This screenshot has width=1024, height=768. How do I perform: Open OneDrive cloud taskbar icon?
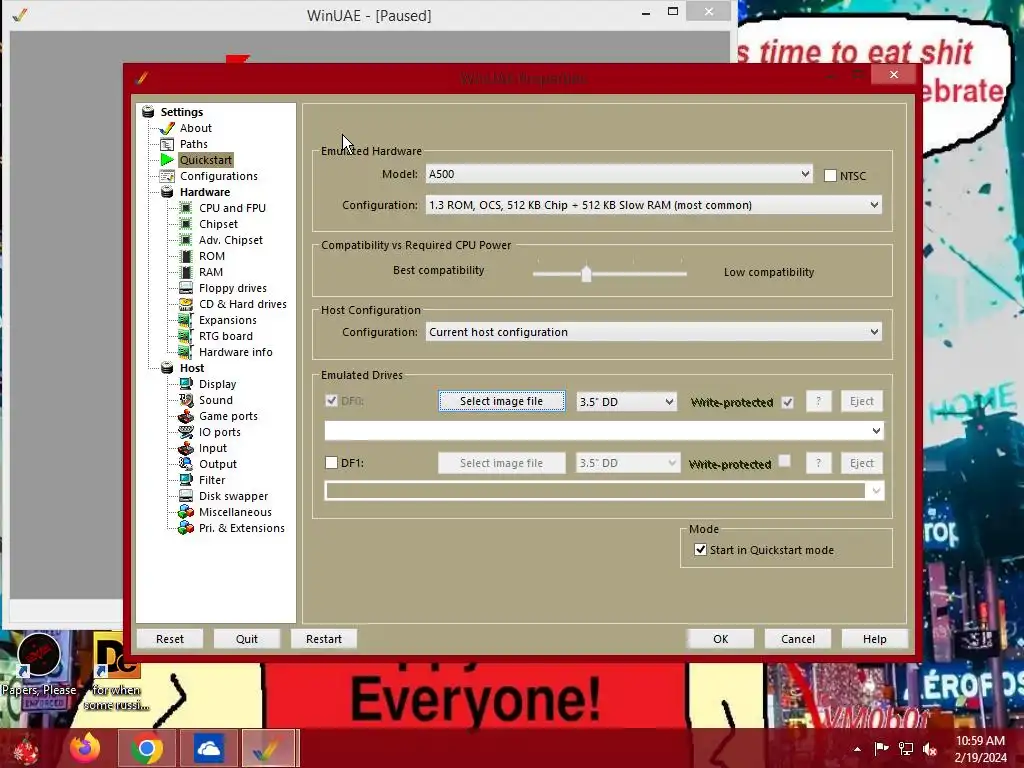coord(208,748)
